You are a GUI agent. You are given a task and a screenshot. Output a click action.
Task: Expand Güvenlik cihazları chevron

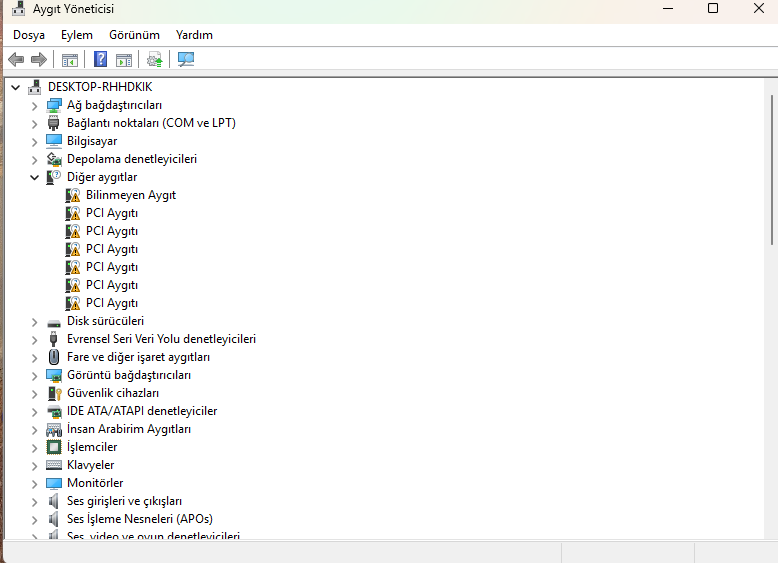pos(34,394)
